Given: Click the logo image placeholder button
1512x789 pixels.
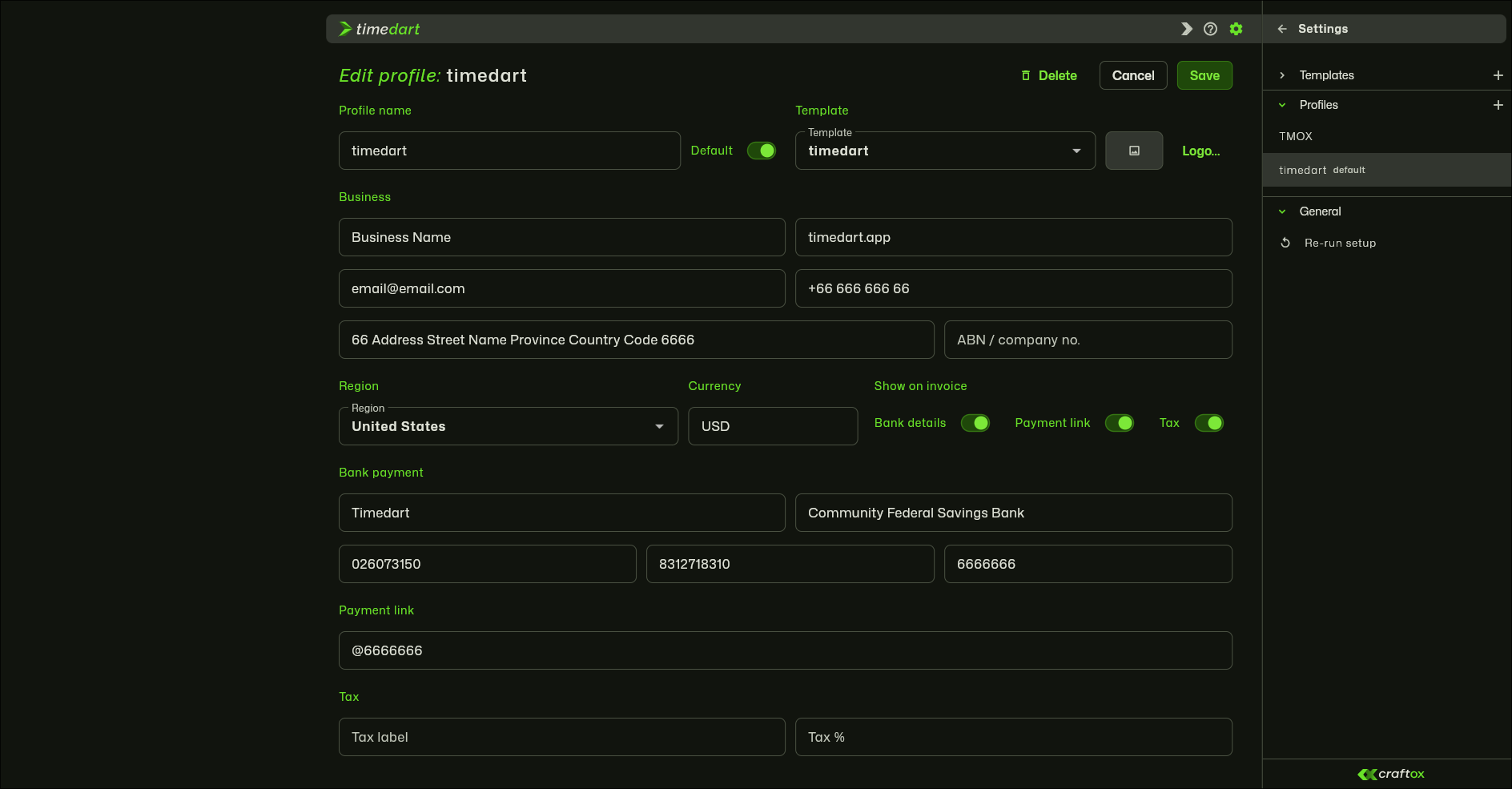Looking at the screenshot, I should (1134, 151).
